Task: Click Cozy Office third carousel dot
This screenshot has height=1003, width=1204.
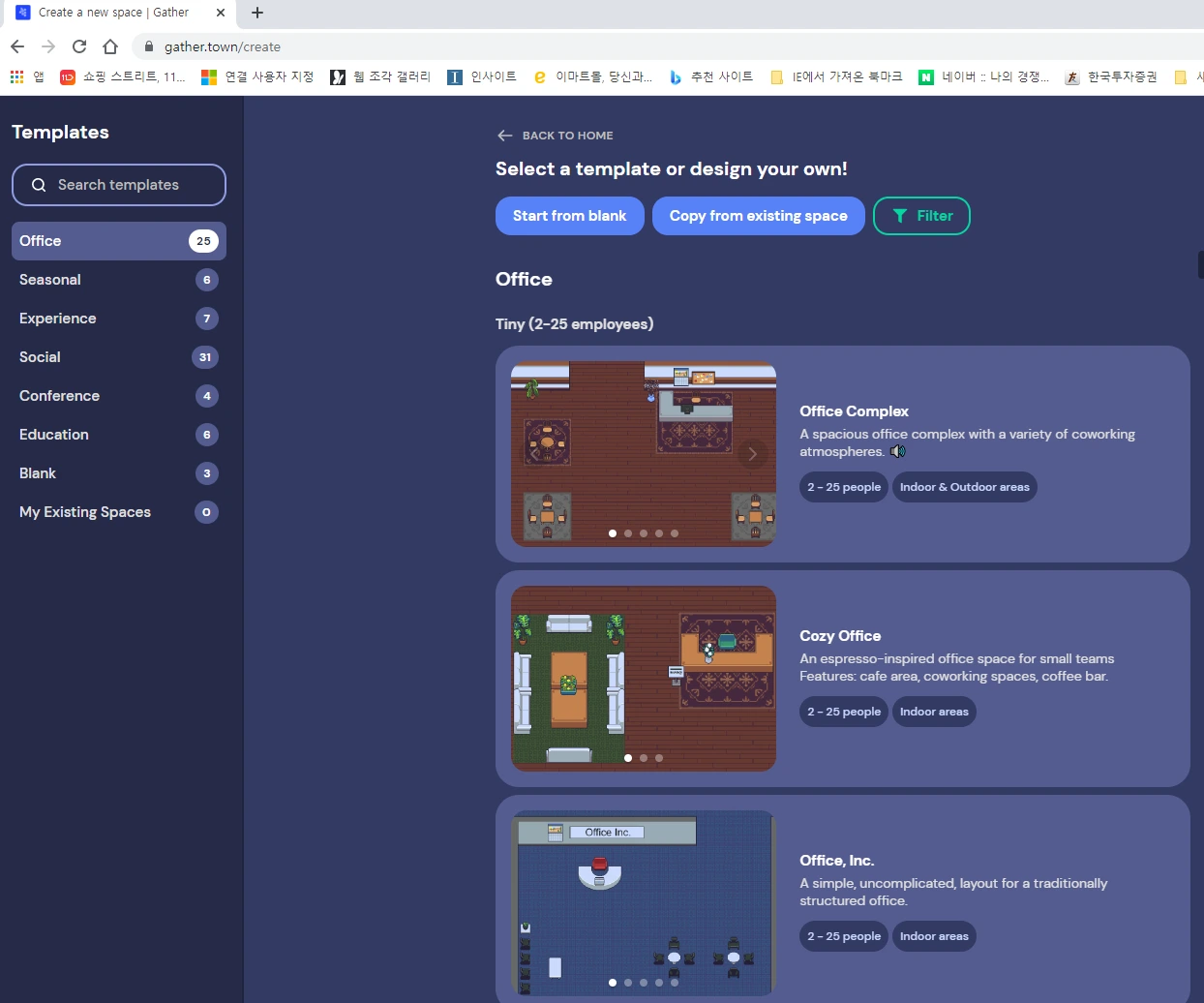Action: pyautogui.click(x=659, y=758)
